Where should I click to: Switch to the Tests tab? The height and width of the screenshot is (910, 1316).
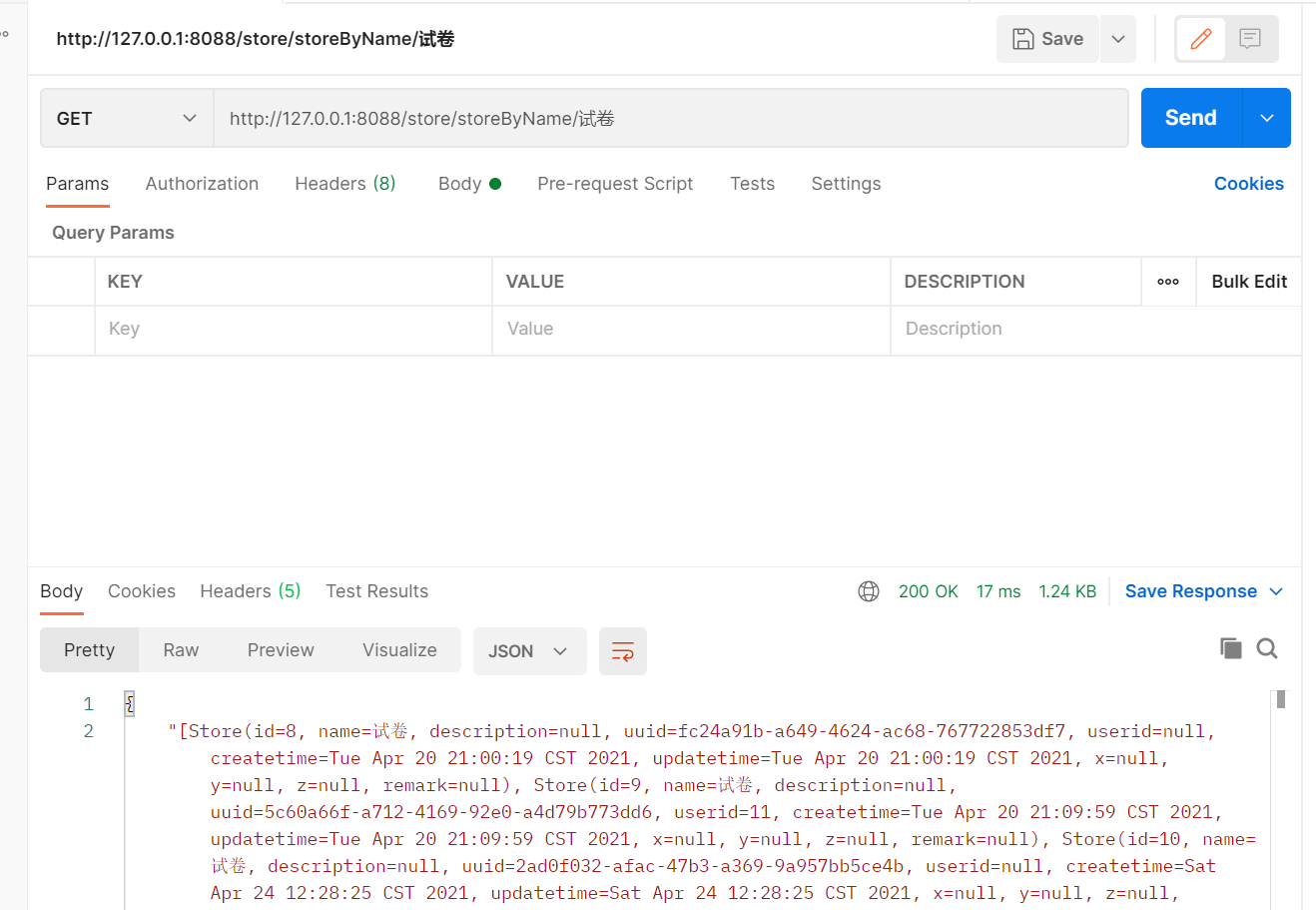pyautogui.click(x=752, y=184)
